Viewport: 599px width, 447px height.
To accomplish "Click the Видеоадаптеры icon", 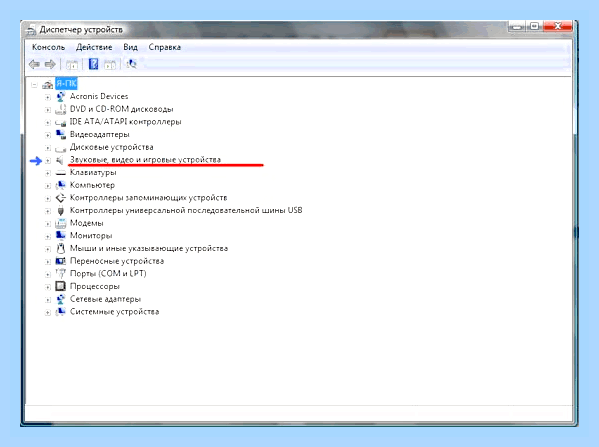I will [x=60, y=134].
